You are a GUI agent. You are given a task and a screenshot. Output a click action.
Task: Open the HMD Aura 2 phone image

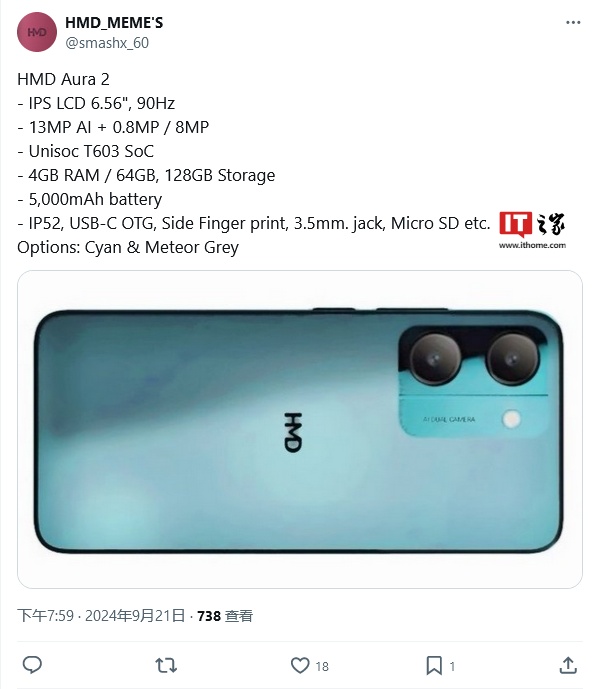[300, 429]
